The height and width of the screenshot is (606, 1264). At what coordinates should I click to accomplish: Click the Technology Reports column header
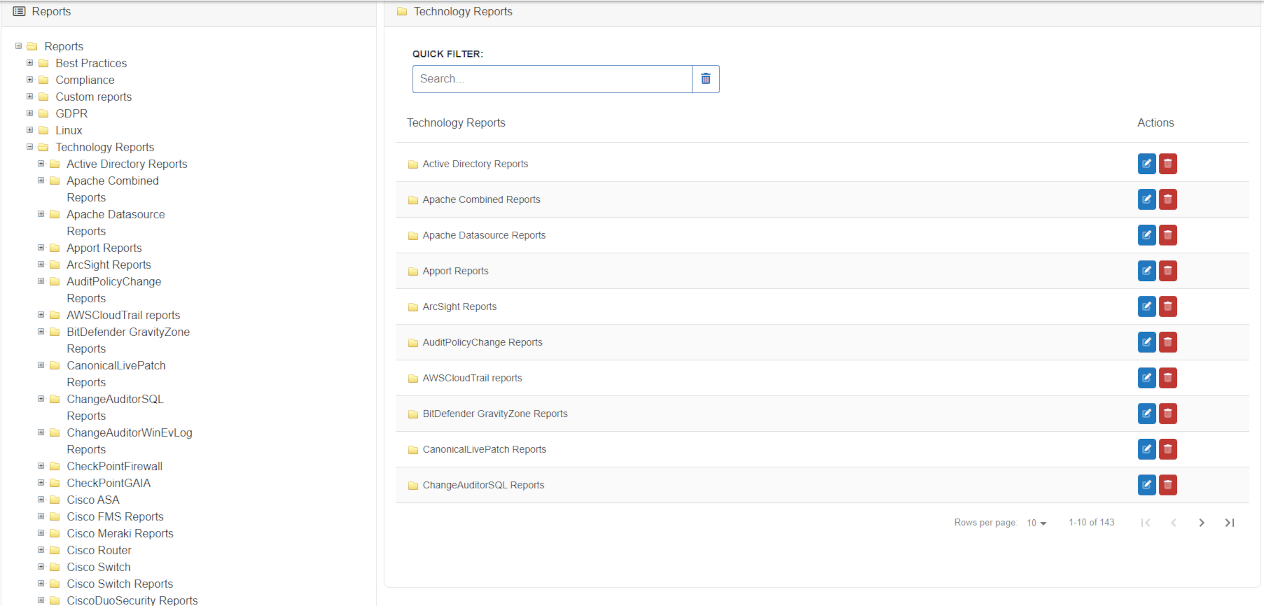[x=456, y=123]
